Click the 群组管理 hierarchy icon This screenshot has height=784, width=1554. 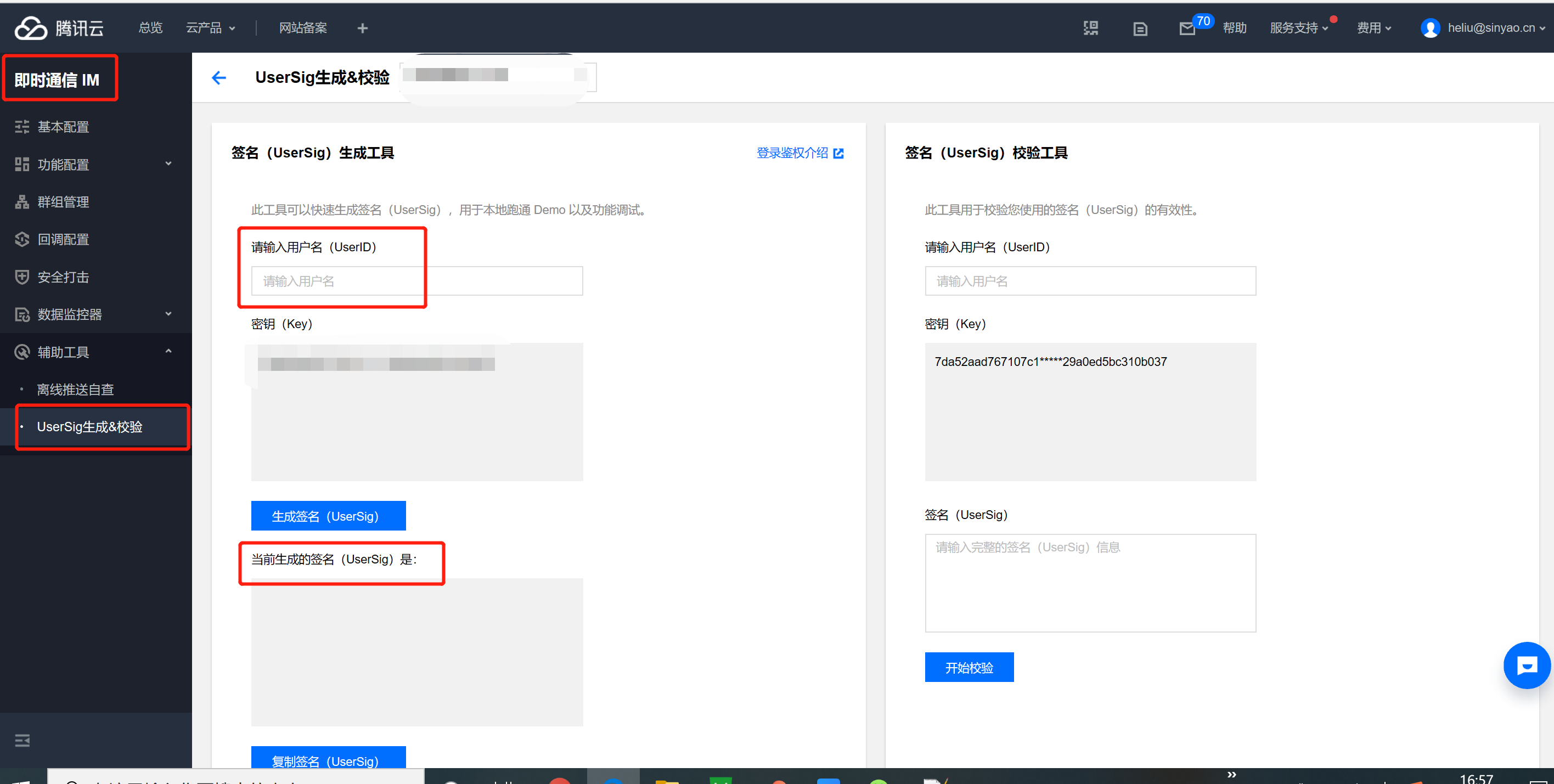pyautogui.click(x=22, y=201)
